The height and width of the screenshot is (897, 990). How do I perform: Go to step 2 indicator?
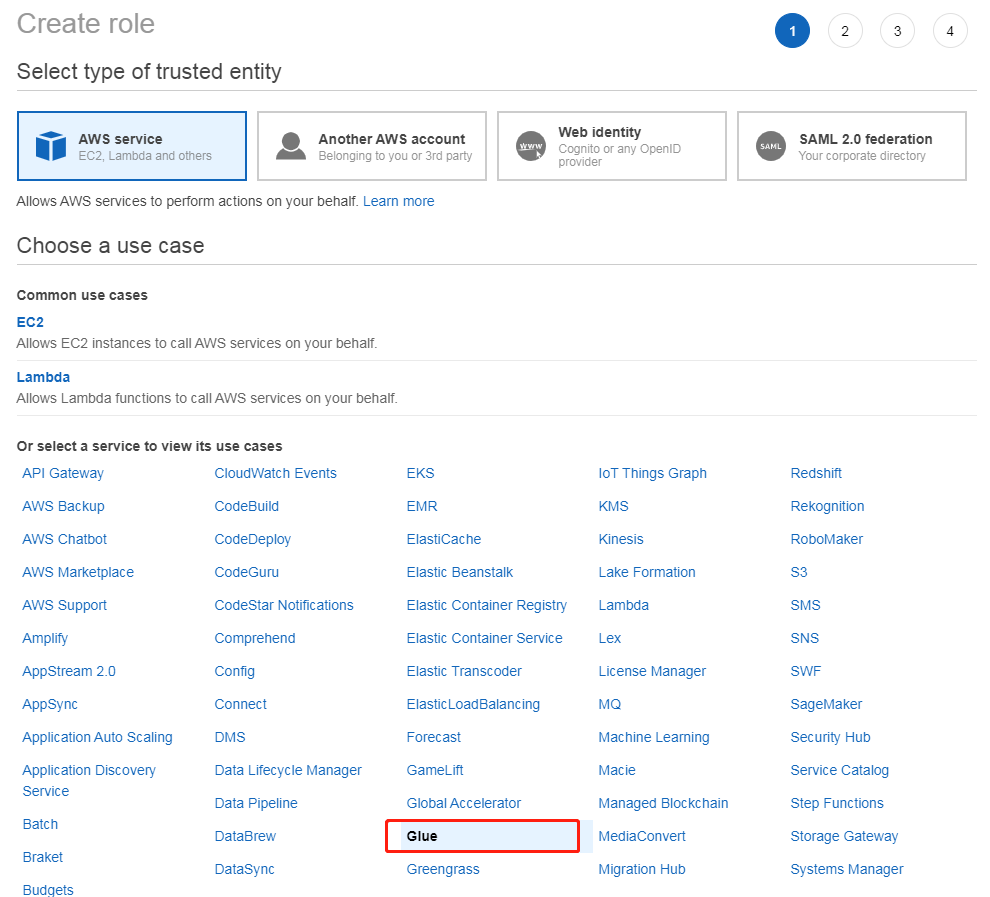[845, 30]
